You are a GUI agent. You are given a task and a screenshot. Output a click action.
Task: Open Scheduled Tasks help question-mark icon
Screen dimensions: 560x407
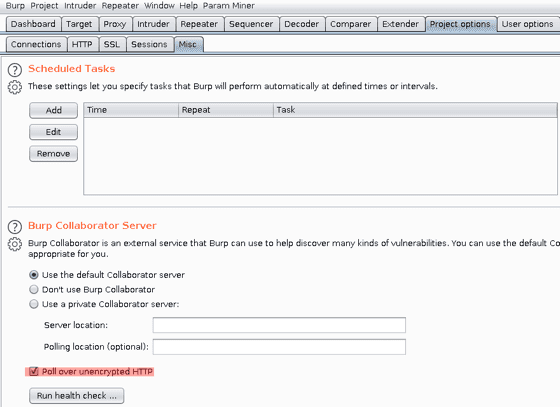[15, 70]
